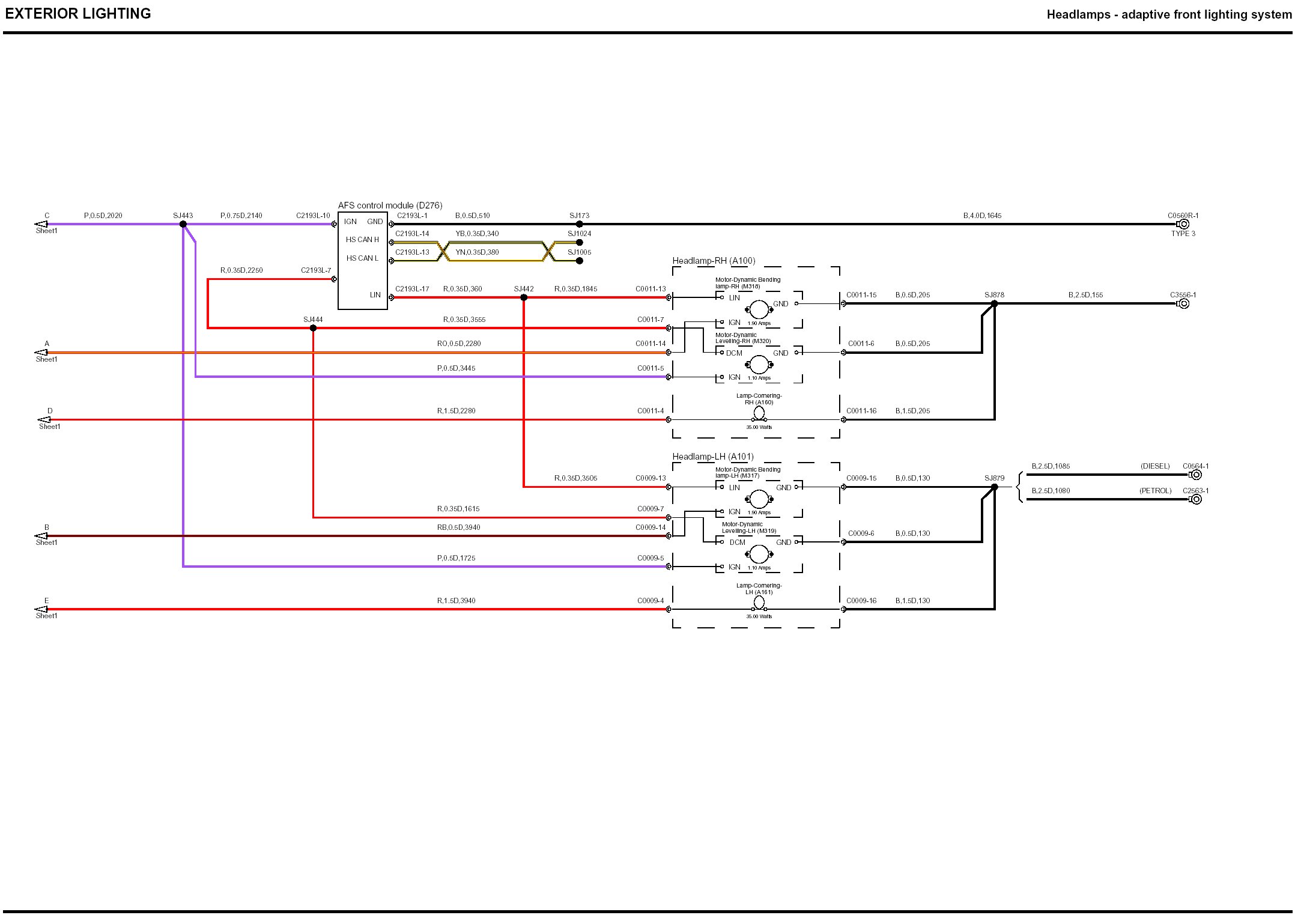Click the C3556-1 ground eyelet symbol
The width and height of the screenshot is (1301, 924).
1184,303
